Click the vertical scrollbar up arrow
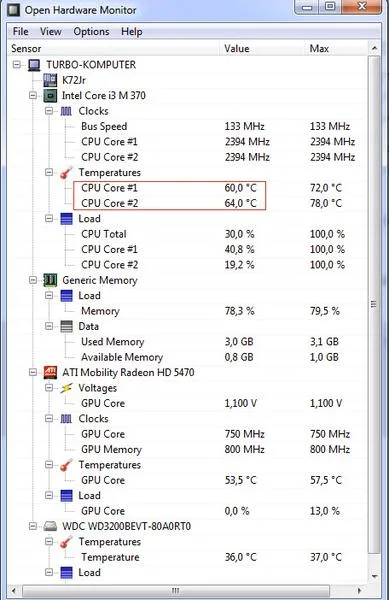389x600 pixels. coord(374,49)
